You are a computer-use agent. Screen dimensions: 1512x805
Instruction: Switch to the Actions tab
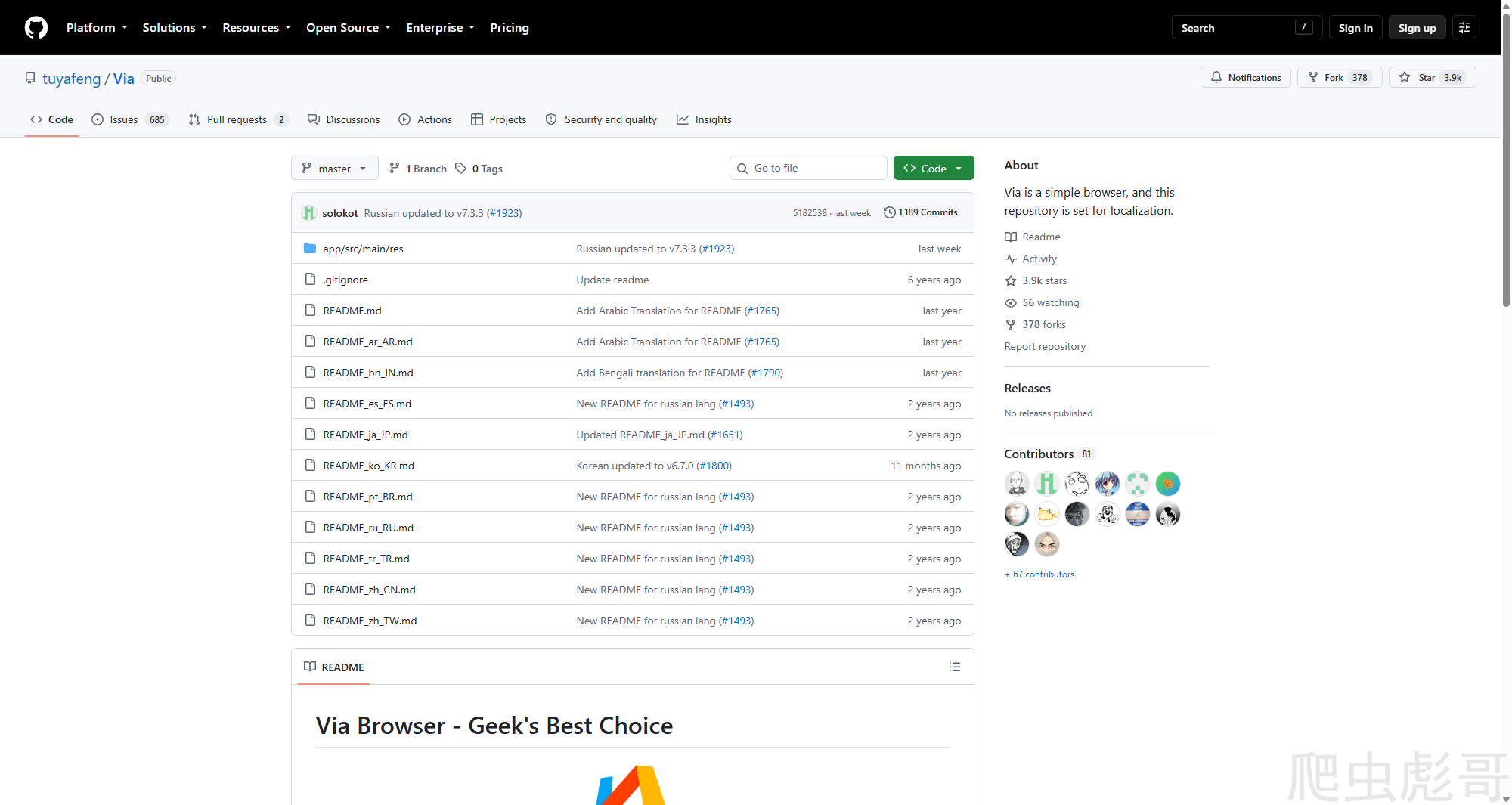pos(426,119)
